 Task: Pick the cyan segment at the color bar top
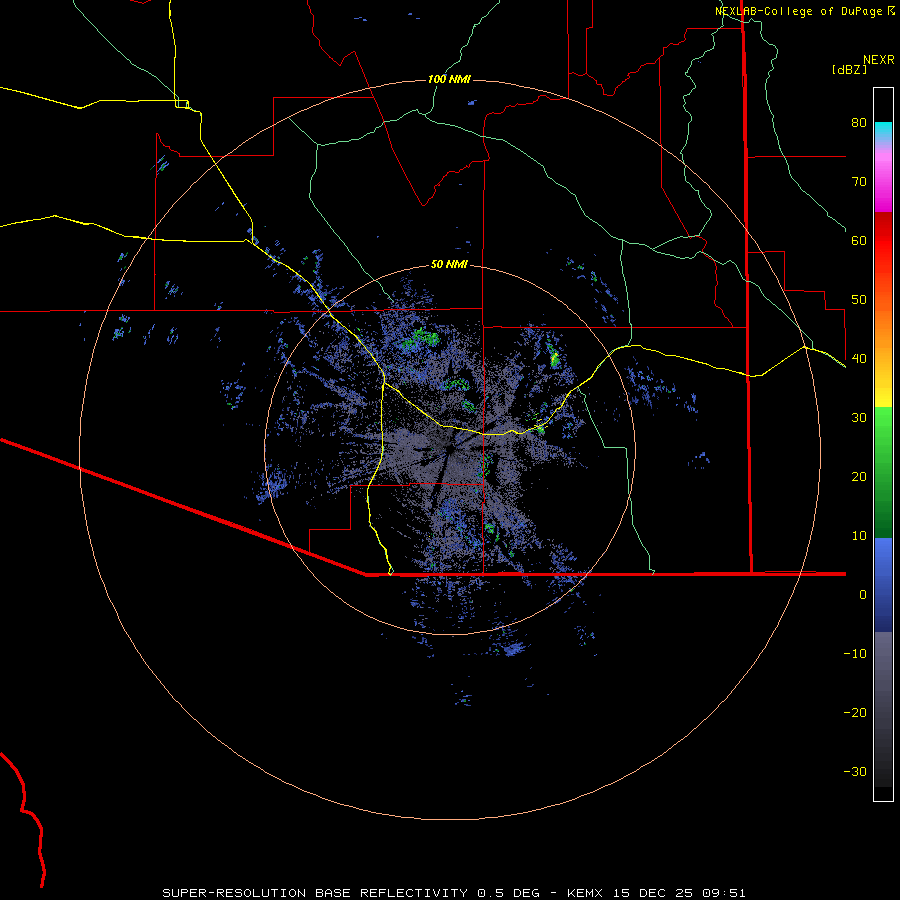(883, 132)
